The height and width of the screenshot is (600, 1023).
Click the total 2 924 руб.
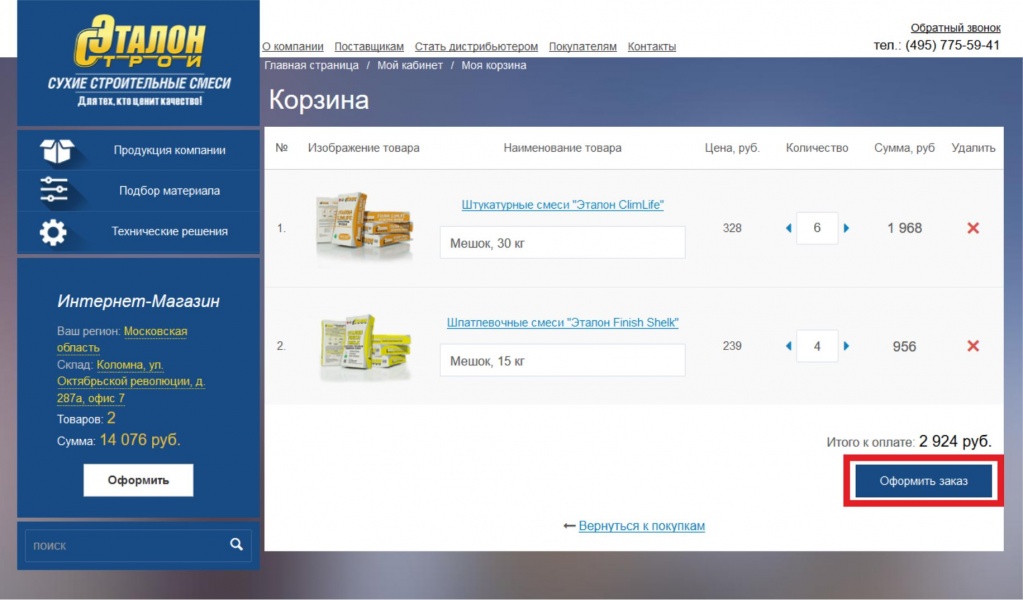pyautogui.click(x=955, y=442)
